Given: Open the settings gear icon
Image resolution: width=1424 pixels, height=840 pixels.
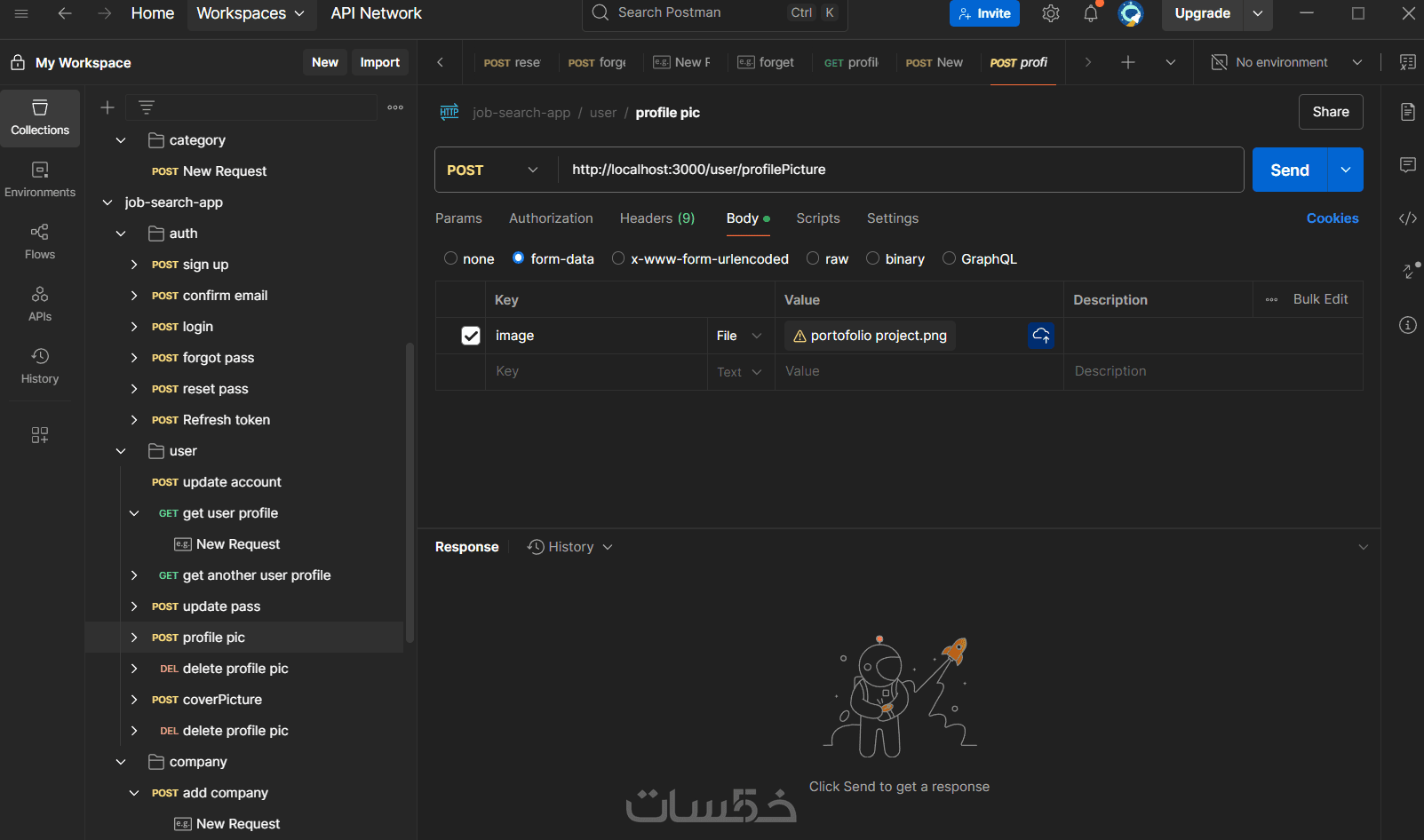Looking at the screenshot, I should click(1051, 13).
